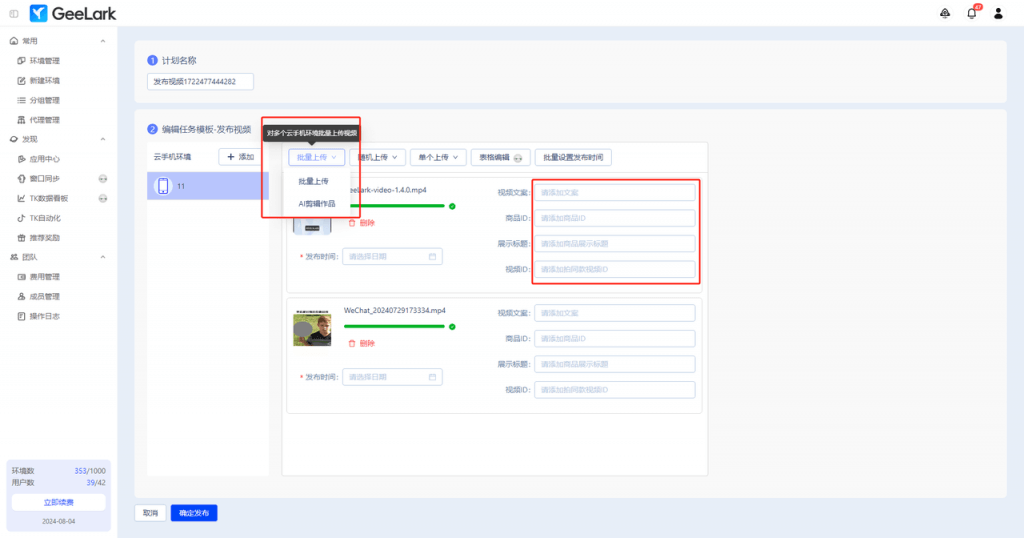Go to TK自动化 in sidebar

point(45,218)
